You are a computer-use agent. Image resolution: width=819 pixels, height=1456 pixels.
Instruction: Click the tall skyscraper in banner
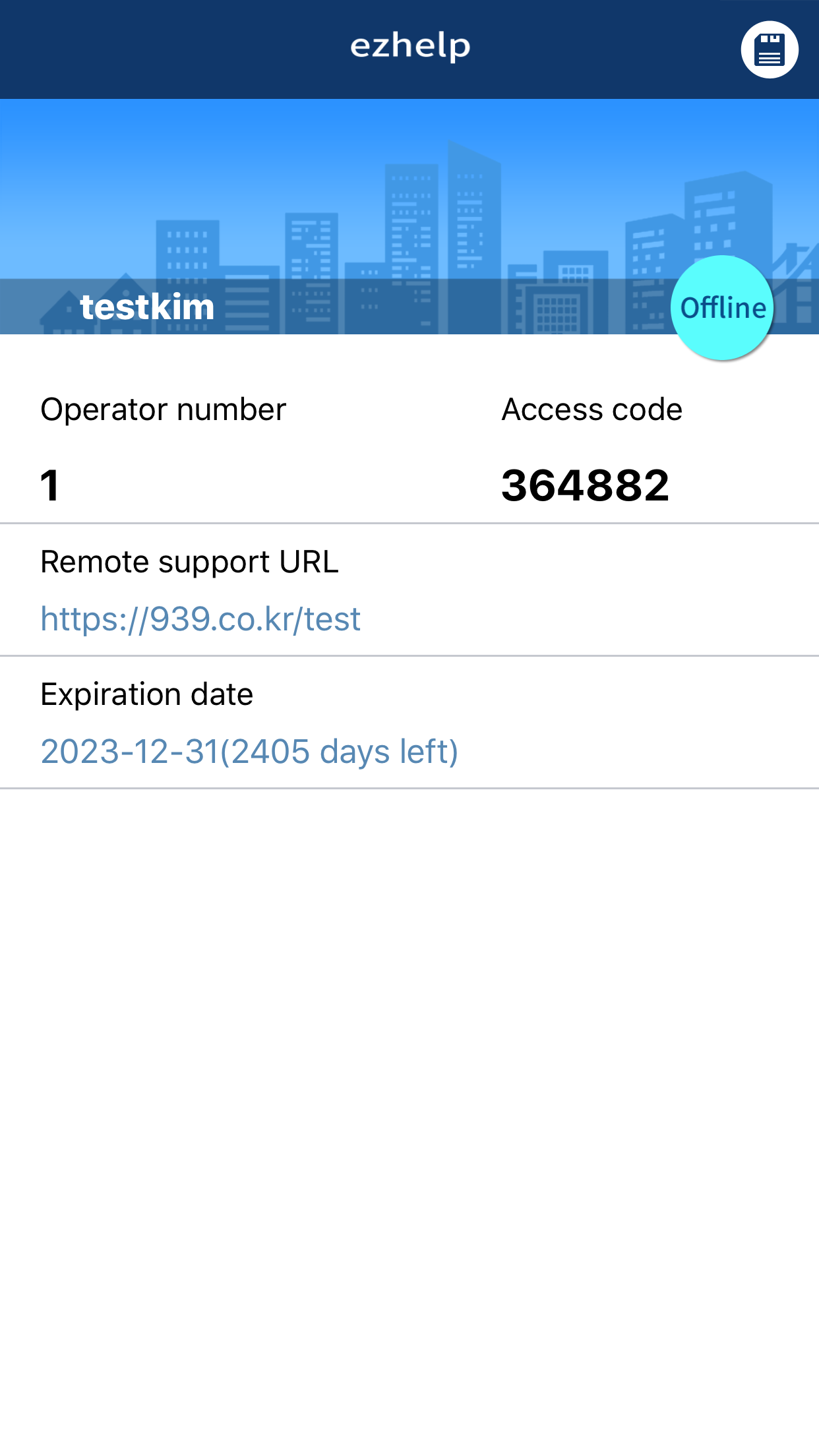(x=473, y=237)
